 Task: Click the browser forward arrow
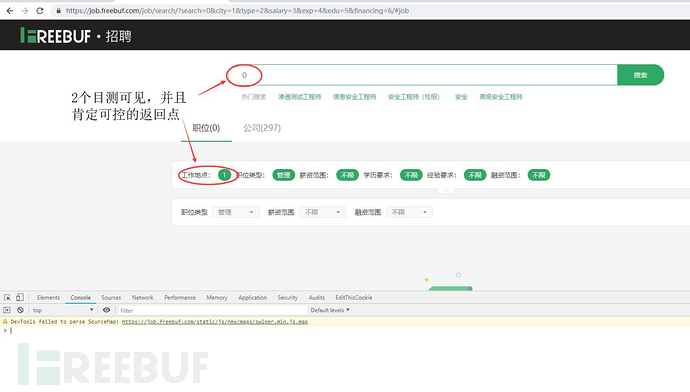25,11
